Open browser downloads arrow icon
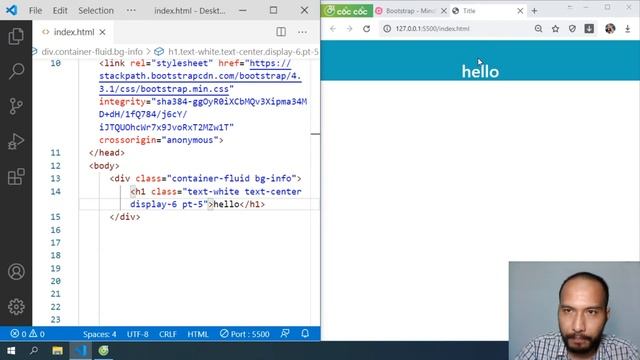Viewport: 640px width, 360px height. click(628, 29)
